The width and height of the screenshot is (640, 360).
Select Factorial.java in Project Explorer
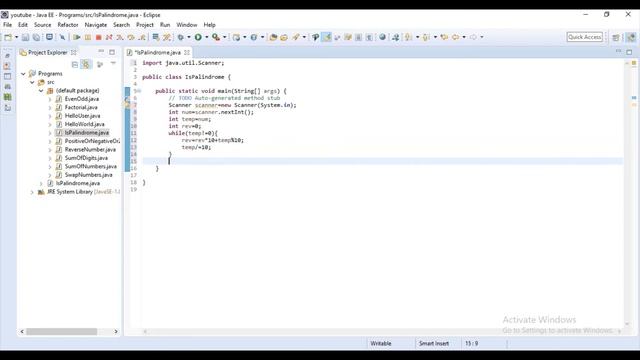[81, 107]
